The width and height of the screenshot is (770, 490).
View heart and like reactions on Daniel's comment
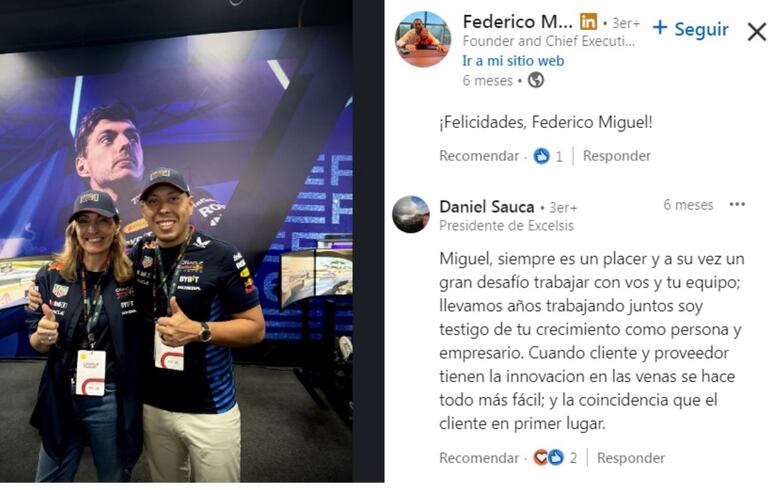[x=549, y=458]
